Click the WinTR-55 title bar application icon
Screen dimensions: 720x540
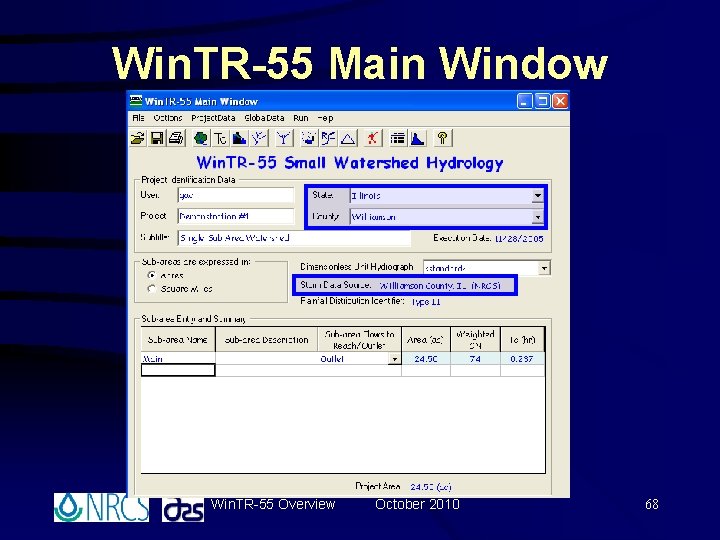click(x=136, y=101)
